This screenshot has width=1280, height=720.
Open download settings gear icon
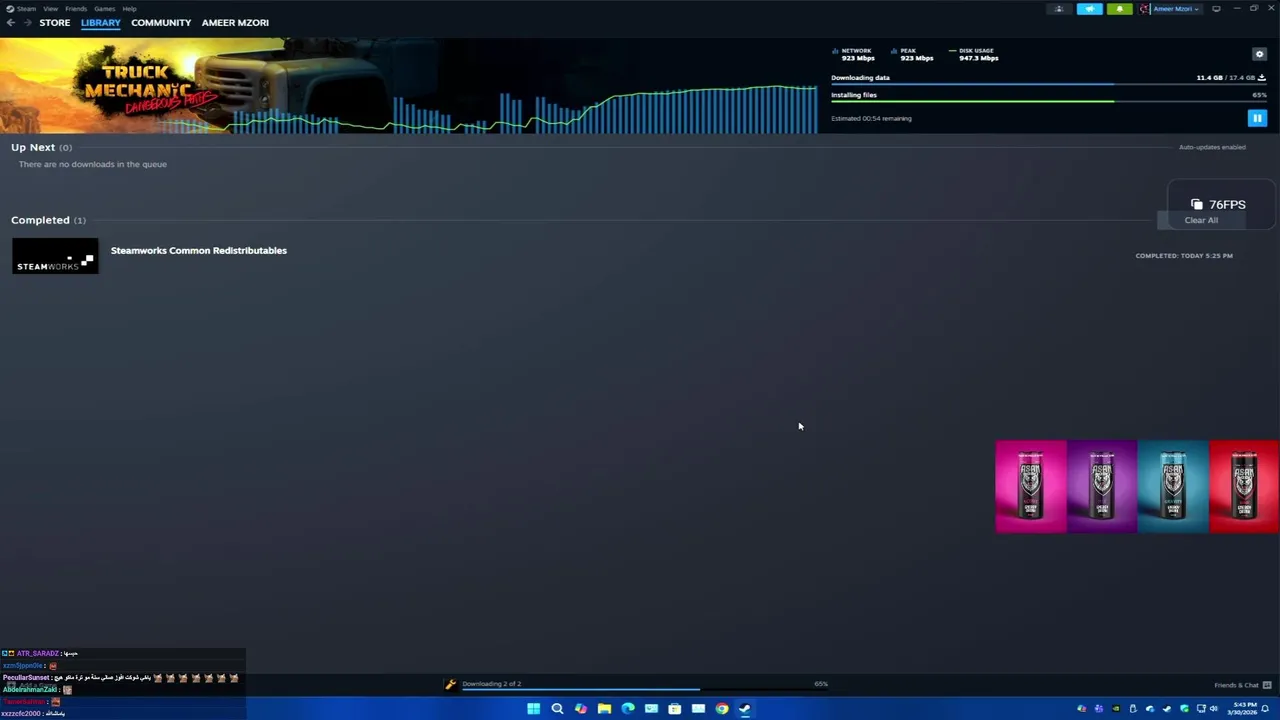coord(1259,54)
